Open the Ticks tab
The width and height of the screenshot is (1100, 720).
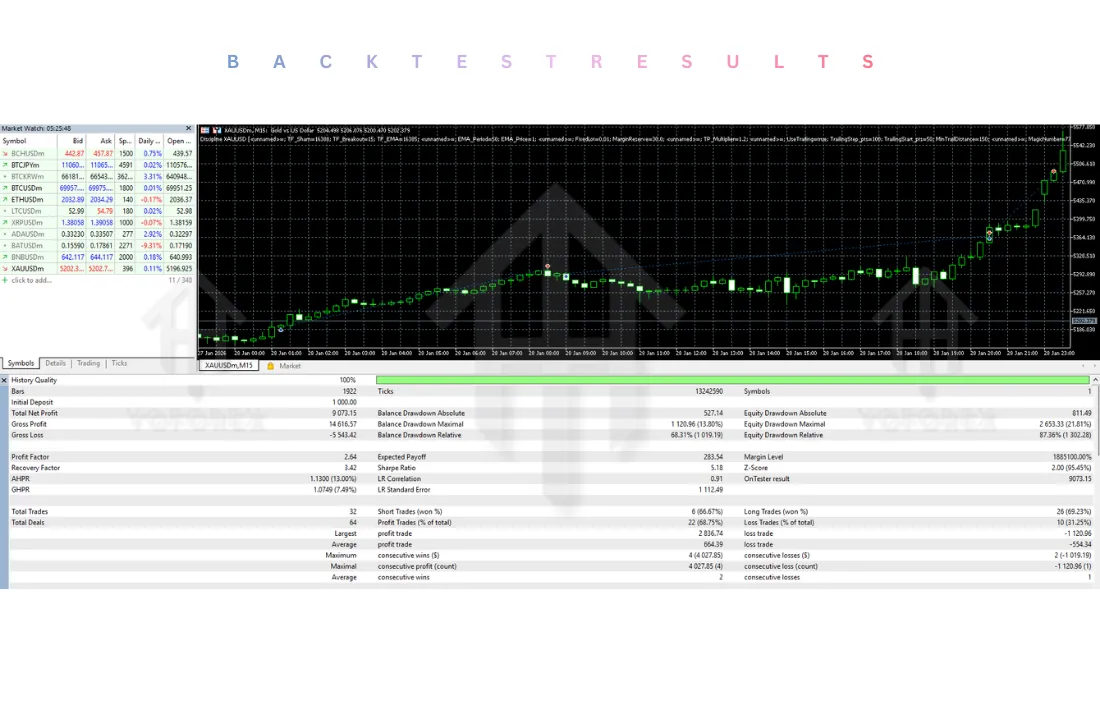[x=119, y=363]
